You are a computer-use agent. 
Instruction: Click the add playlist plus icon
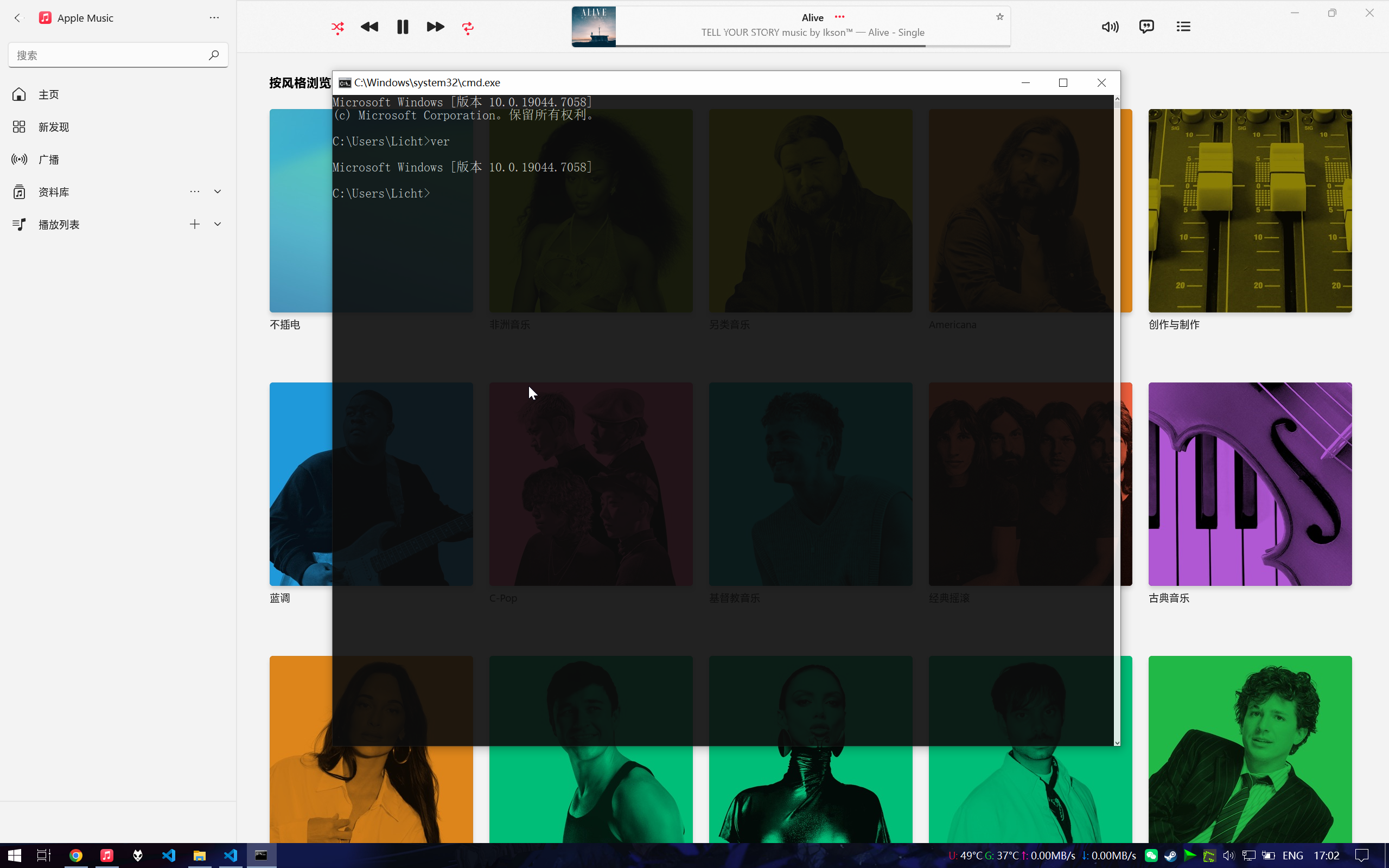(195, 224)
